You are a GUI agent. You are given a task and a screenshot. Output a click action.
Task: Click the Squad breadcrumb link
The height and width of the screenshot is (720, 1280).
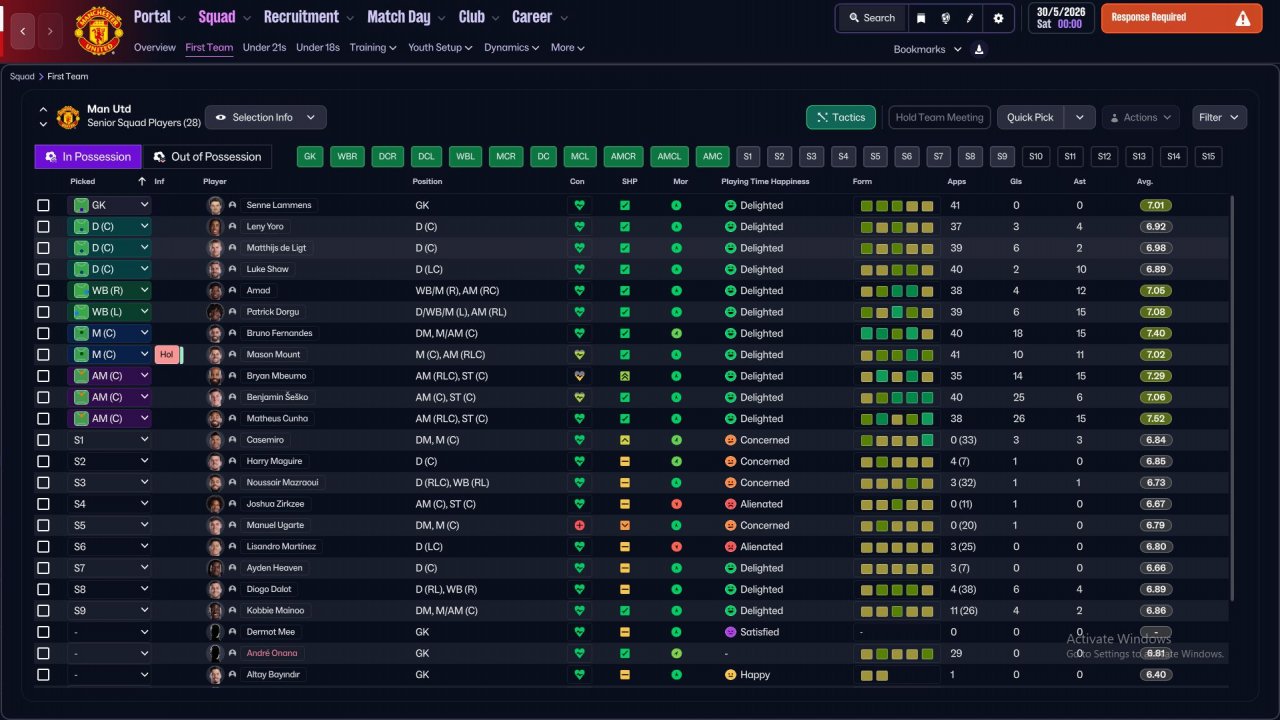click(x=22, y=77)
